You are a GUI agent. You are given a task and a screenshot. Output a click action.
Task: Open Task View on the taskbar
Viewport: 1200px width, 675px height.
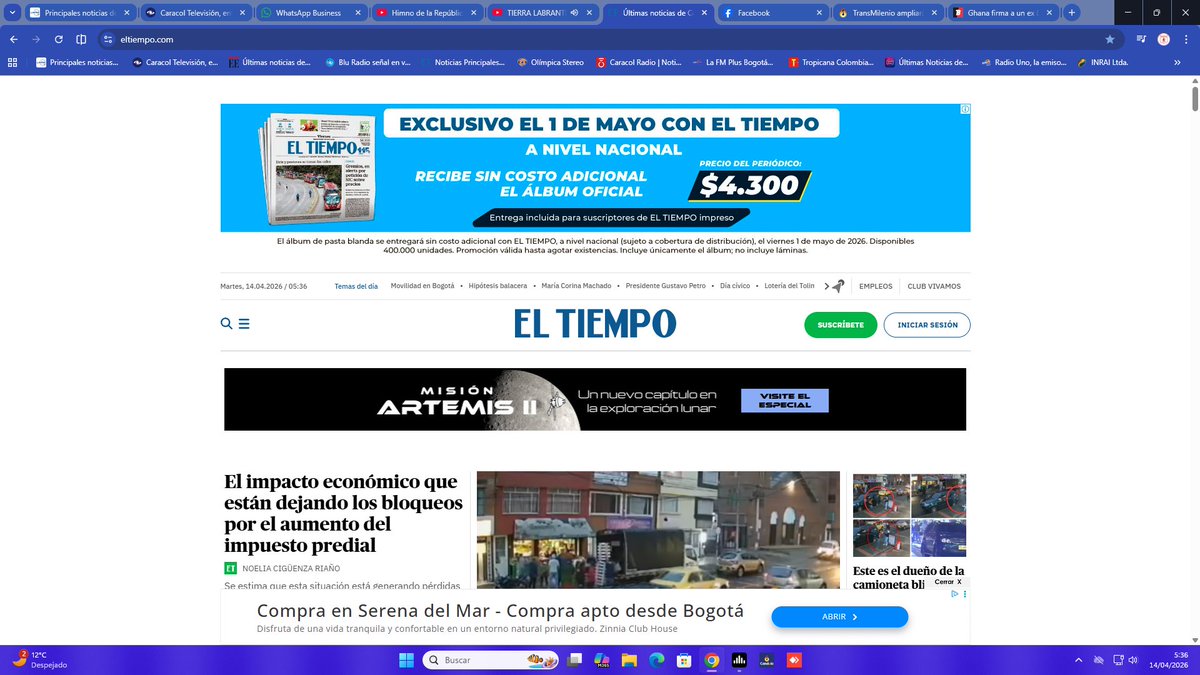point(573,660)
